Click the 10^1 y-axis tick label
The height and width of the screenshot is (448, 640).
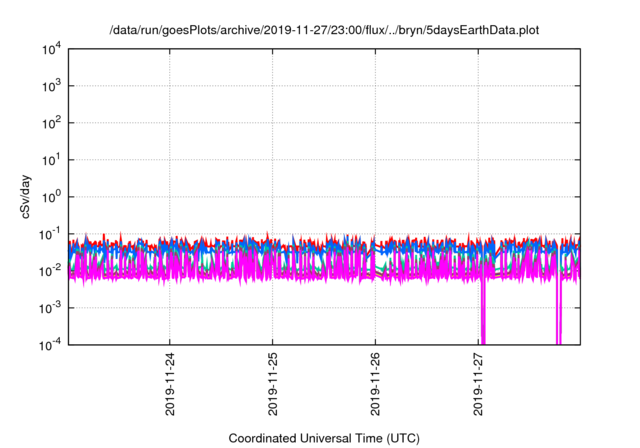pyautogui.click(x=52, y=160)
